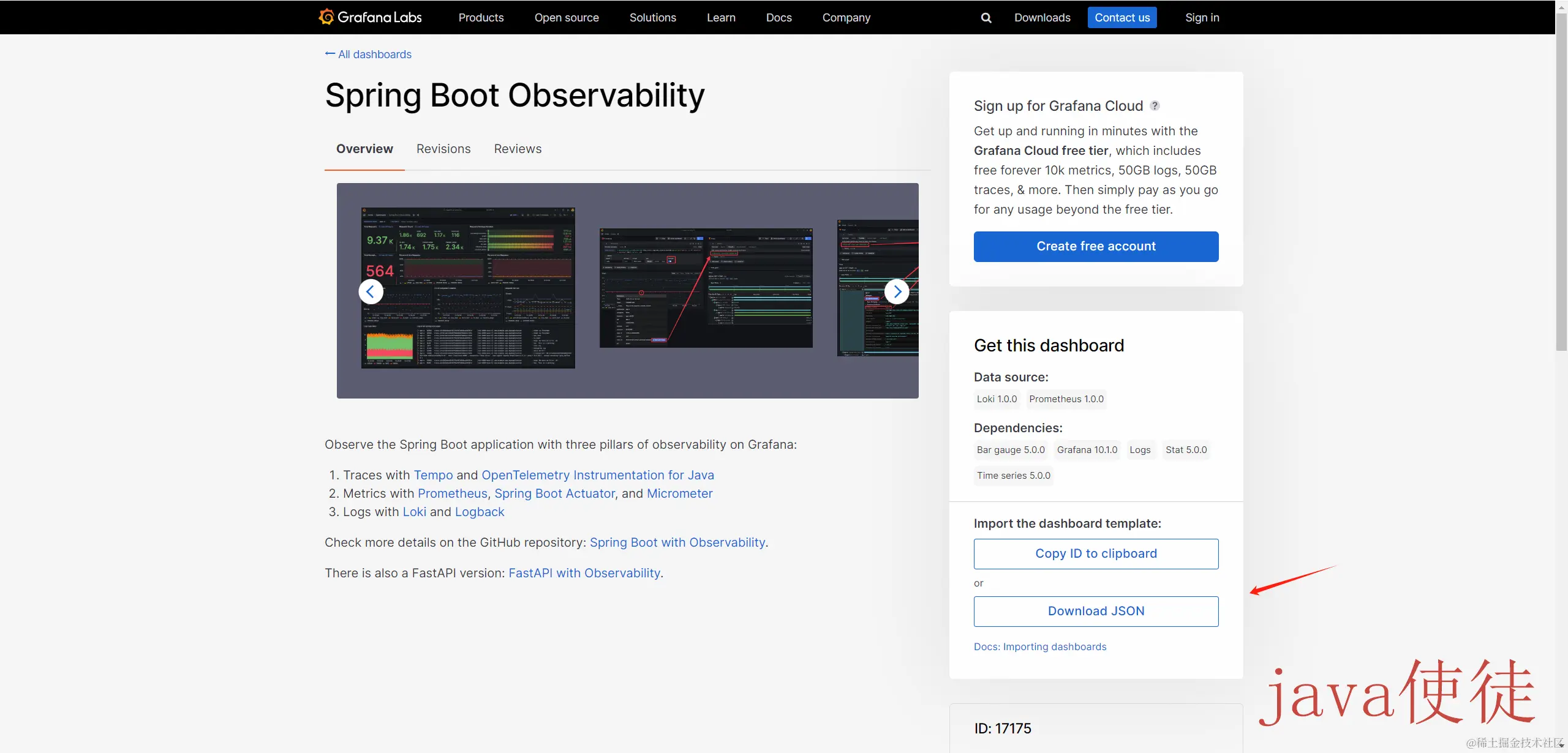Click the Stat 5.0.0 tag
1568x753 pixels.
1186,450
